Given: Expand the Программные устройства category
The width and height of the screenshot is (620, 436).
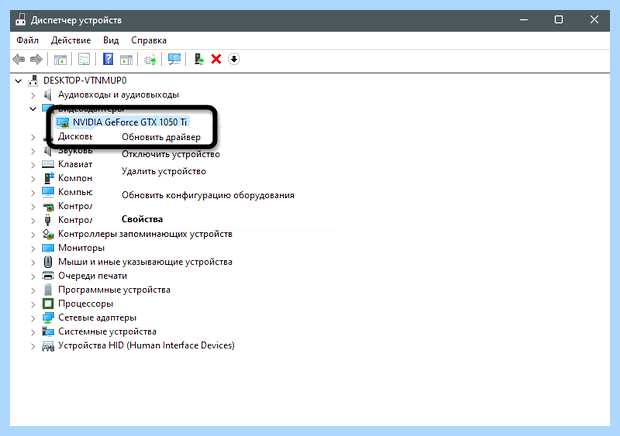Looking at the screenshot, I should pyautogui.click(x=33, y=290).
